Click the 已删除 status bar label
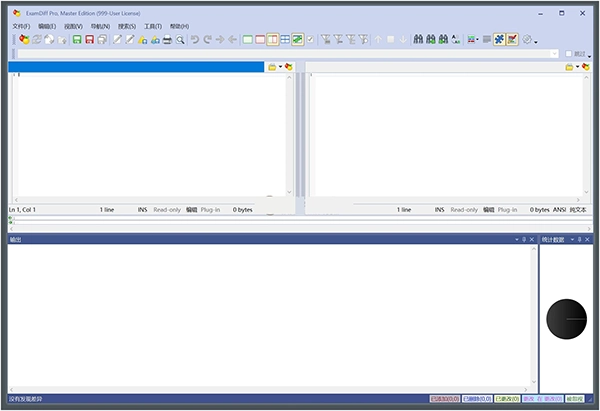 click(475, 399)
